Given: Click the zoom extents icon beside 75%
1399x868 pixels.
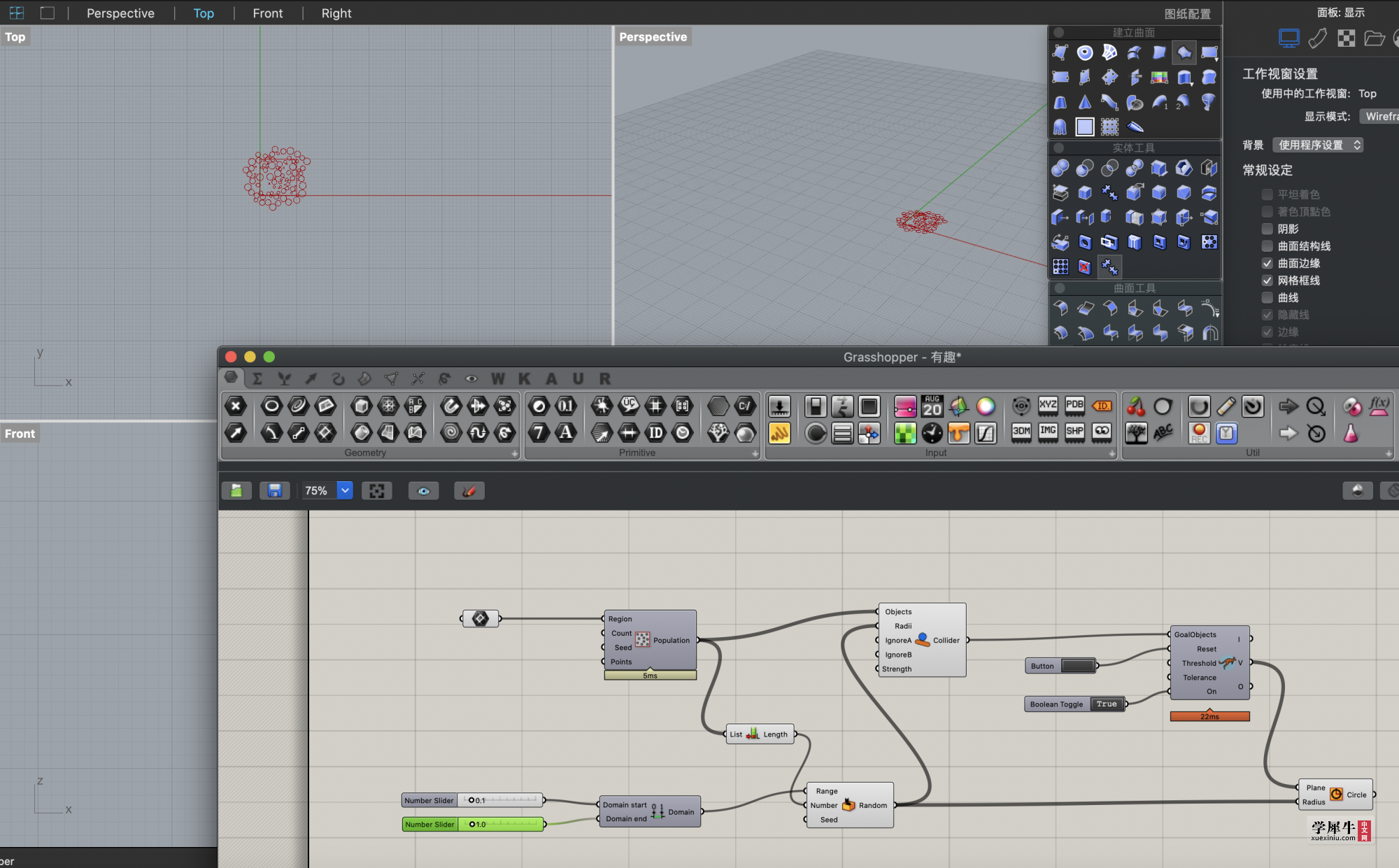Looking at the screenshot, I should click(377, 491).
